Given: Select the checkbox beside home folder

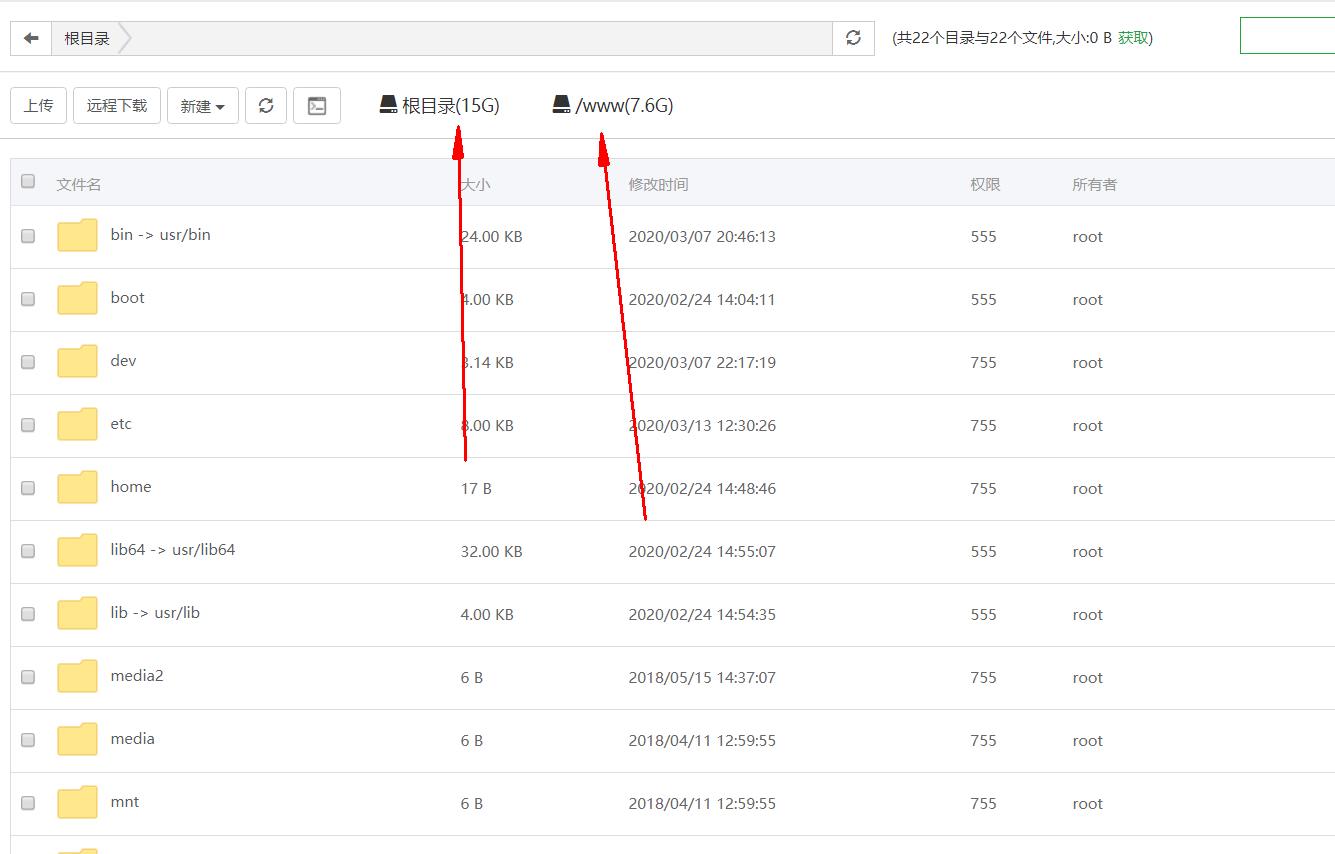Looking at the screenshot, I should click(x=28, y=488).
